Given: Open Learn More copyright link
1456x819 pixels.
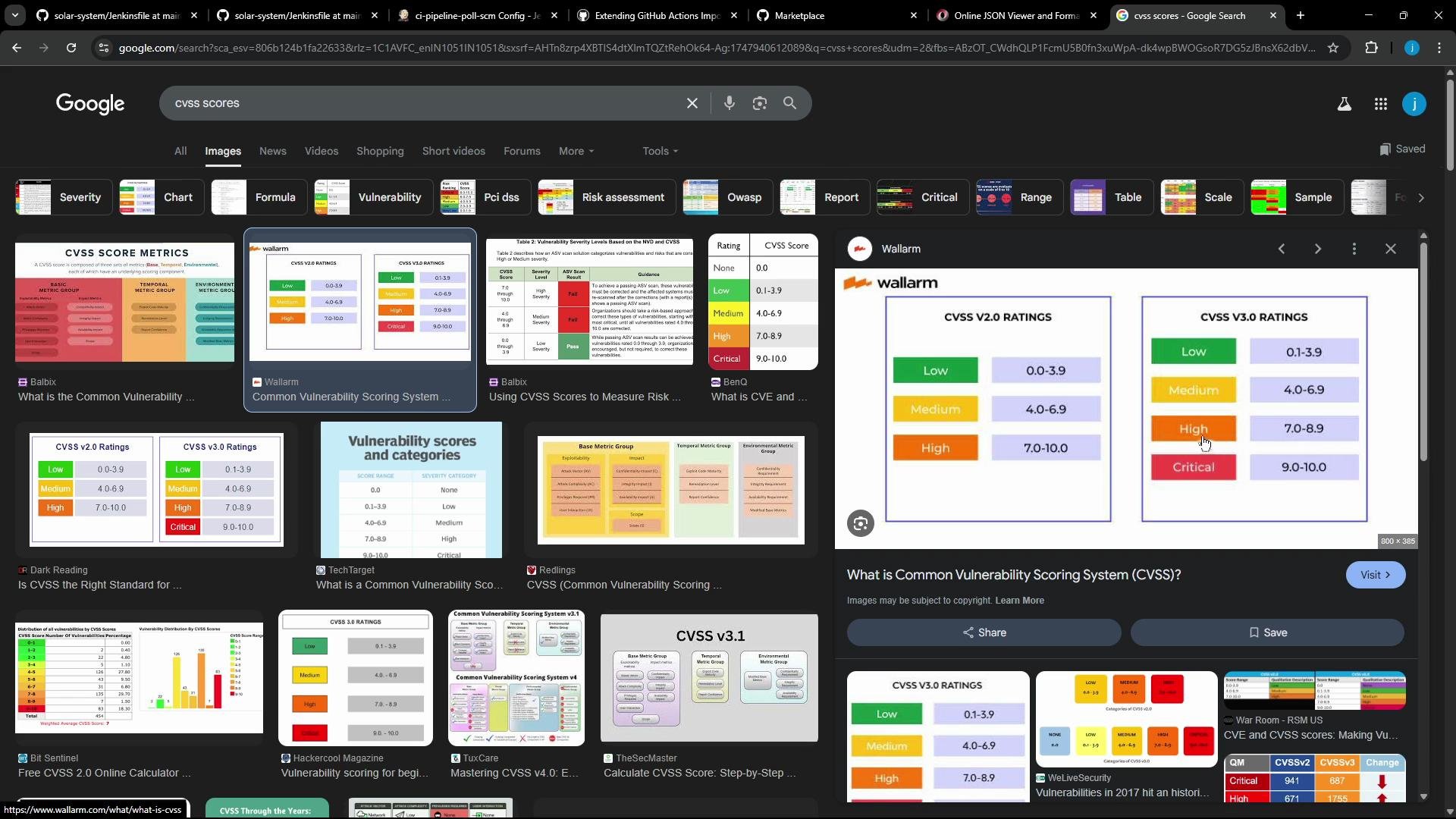Looking at the screenshot, I should coord(1019,601).
